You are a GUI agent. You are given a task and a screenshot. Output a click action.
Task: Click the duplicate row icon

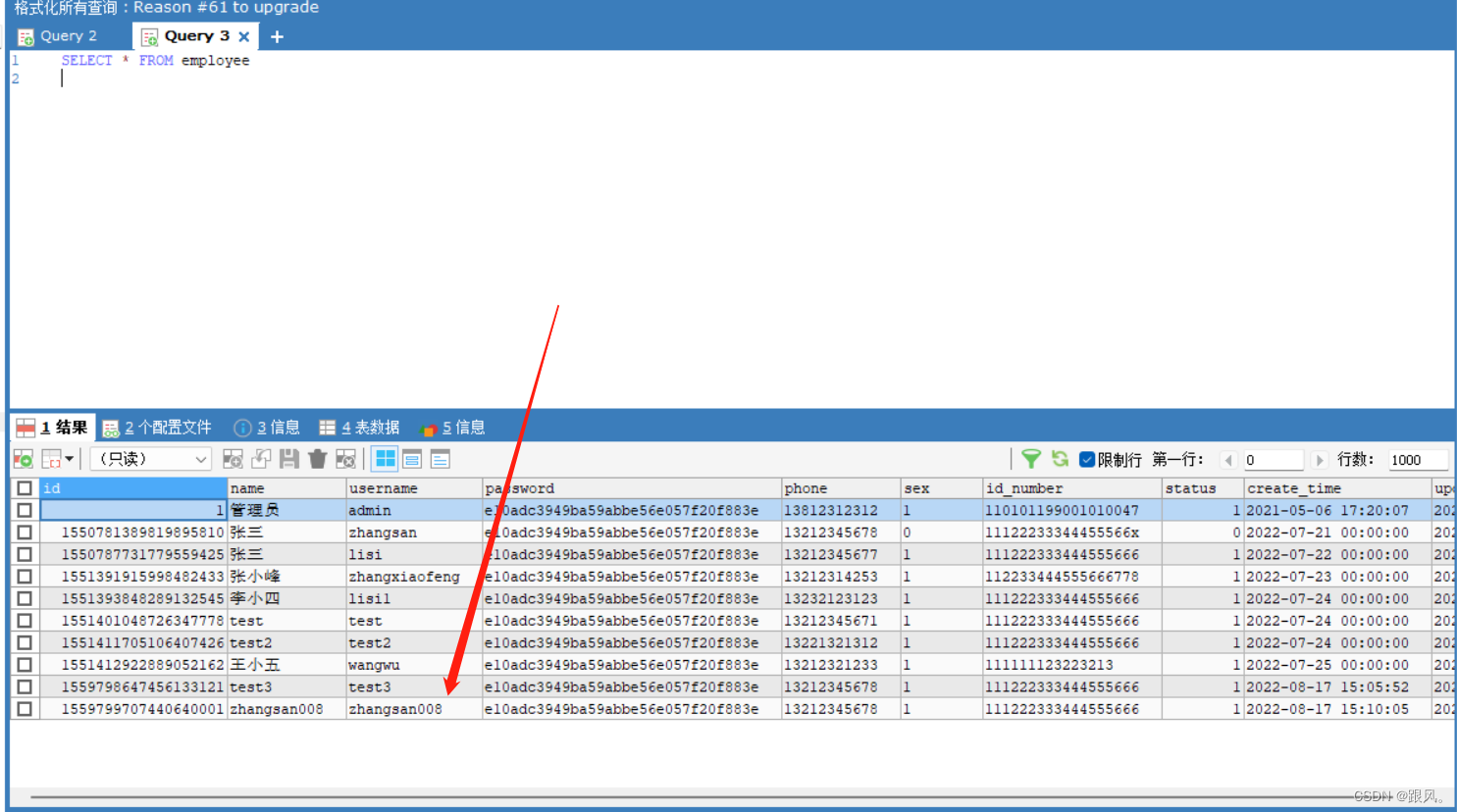point(261,458)
